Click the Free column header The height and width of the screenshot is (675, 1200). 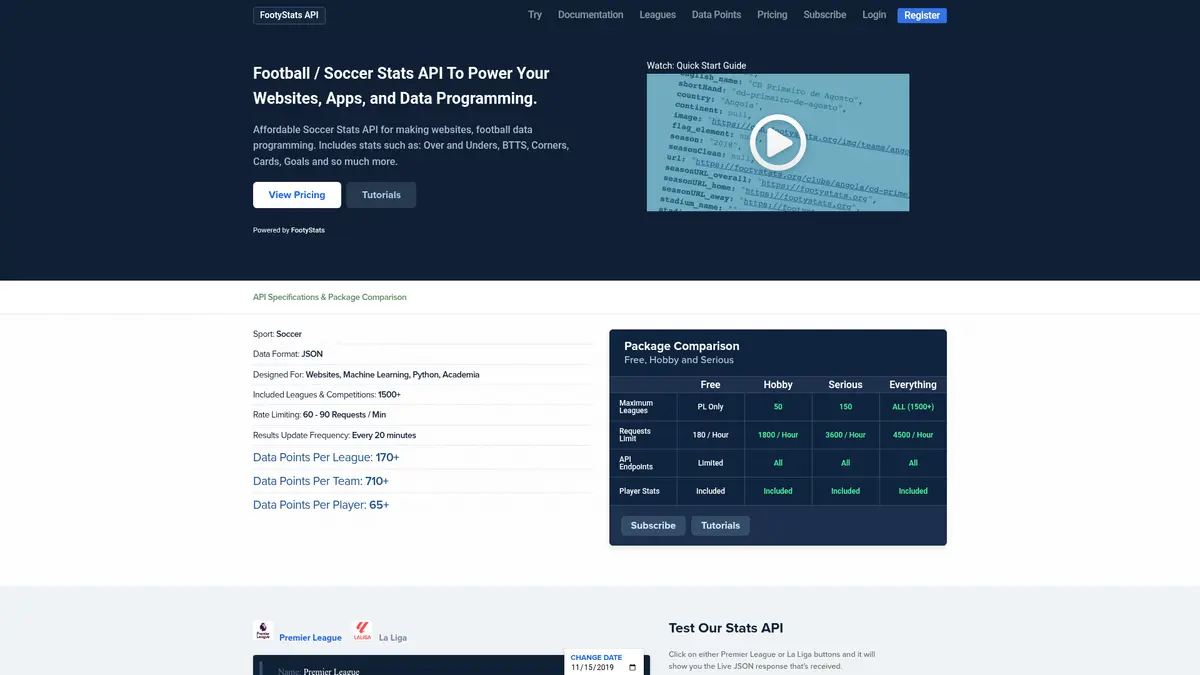coord(710,384)
